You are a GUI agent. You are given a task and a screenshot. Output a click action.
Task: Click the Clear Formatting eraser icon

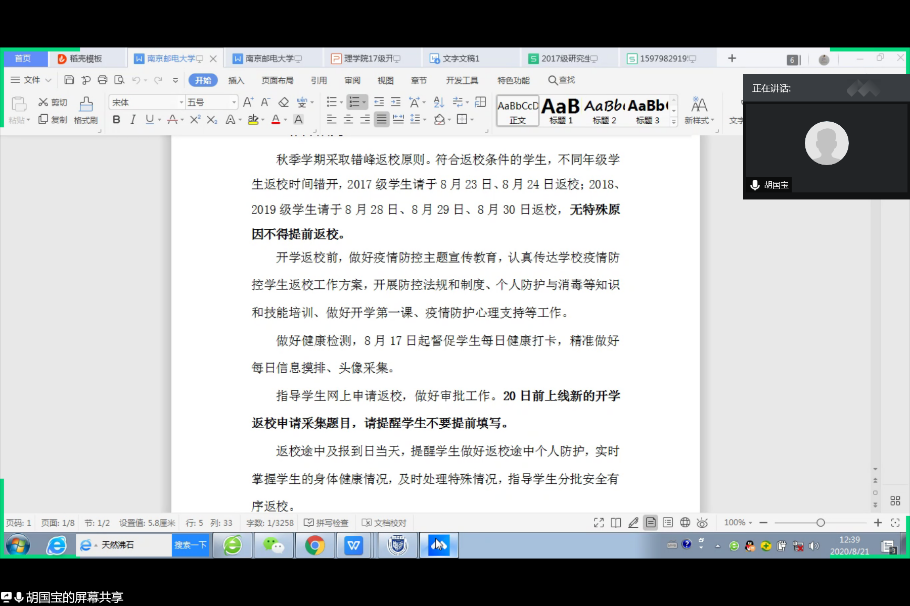[283, 102]
